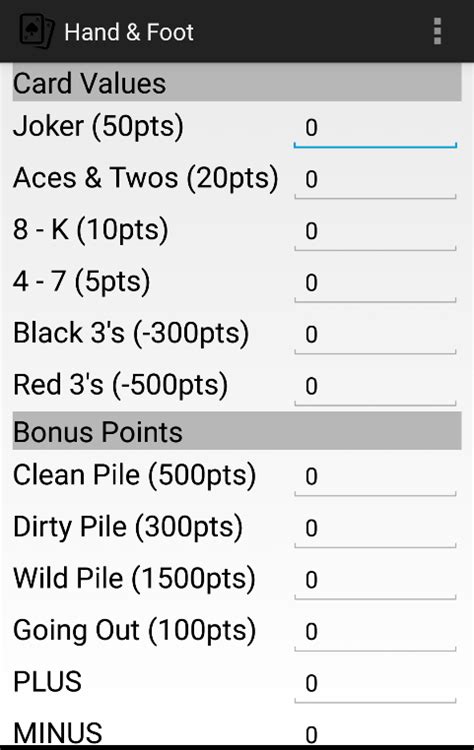Select the MINUS points field
474x750 pixels.
375,733
